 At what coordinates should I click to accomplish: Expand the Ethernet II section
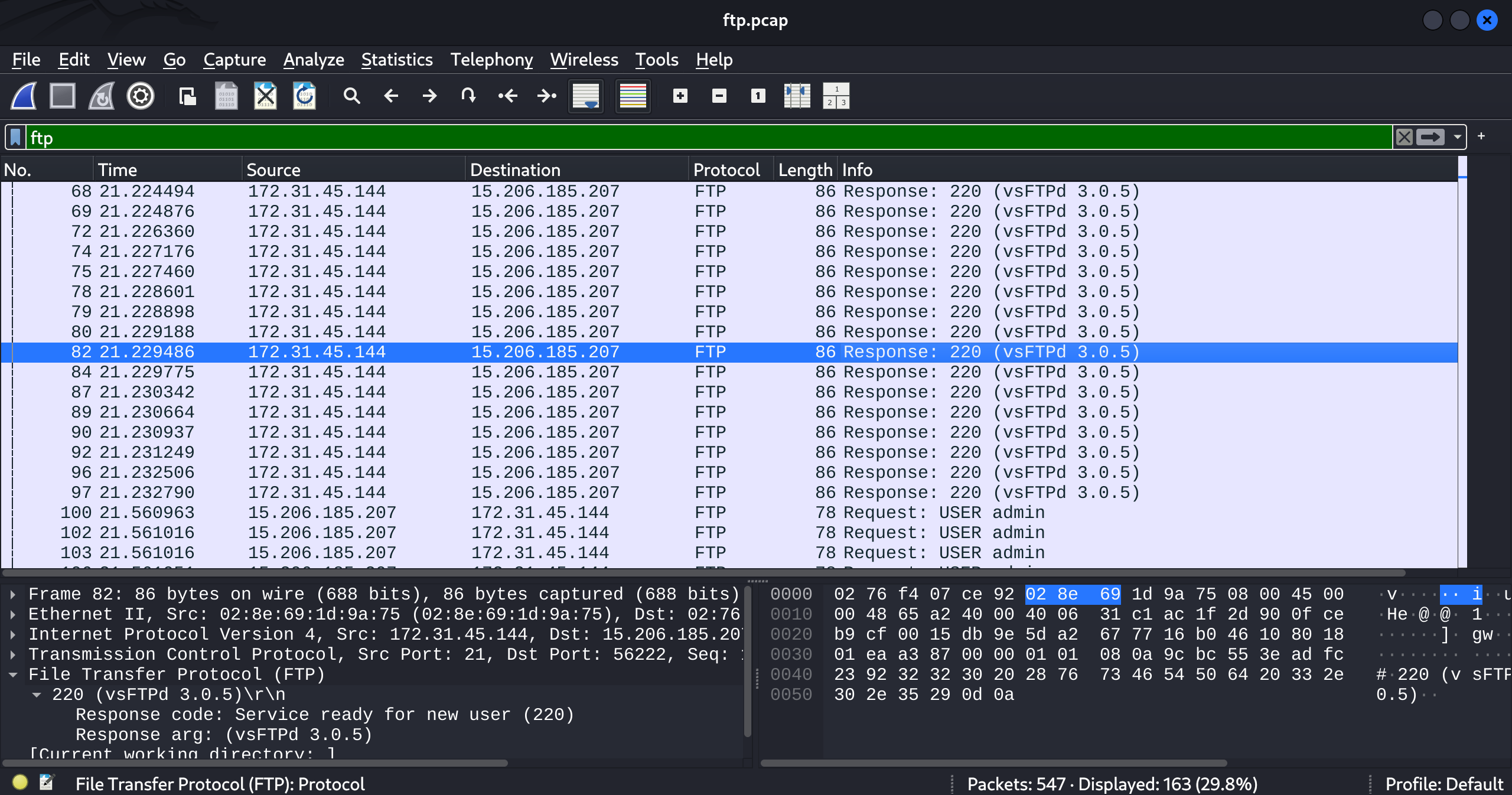[x=13, y=614]
